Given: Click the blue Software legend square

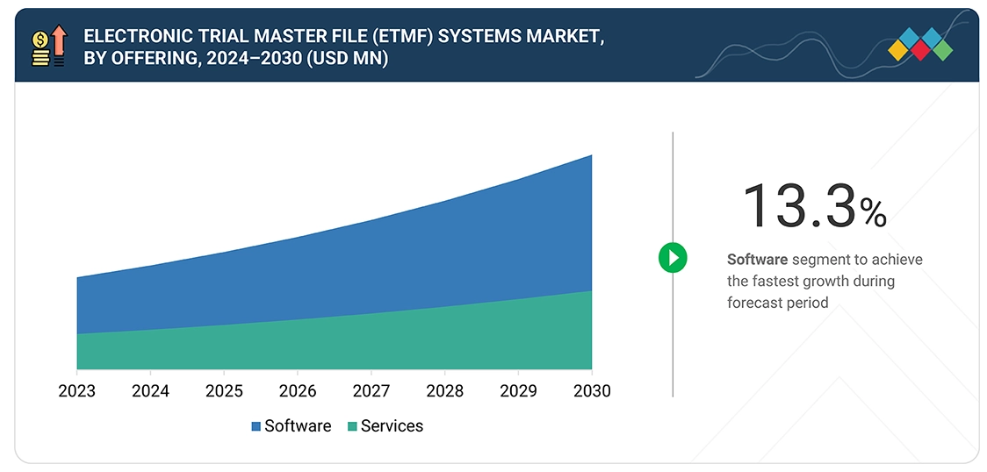Looking at the screenshot, I should coord(256,427).
